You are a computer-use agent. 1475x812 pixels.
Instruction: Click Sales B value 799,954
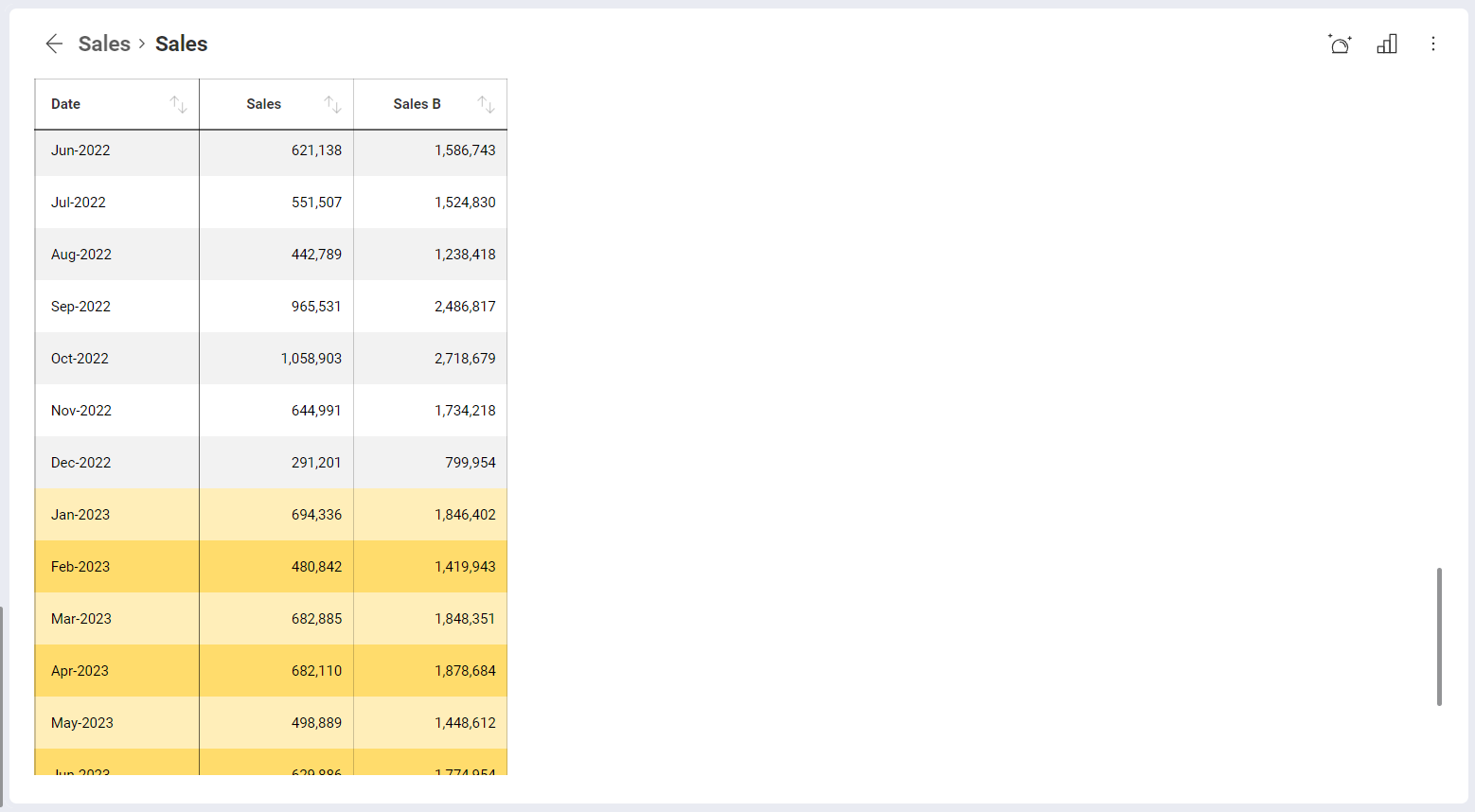click(471, 463)
